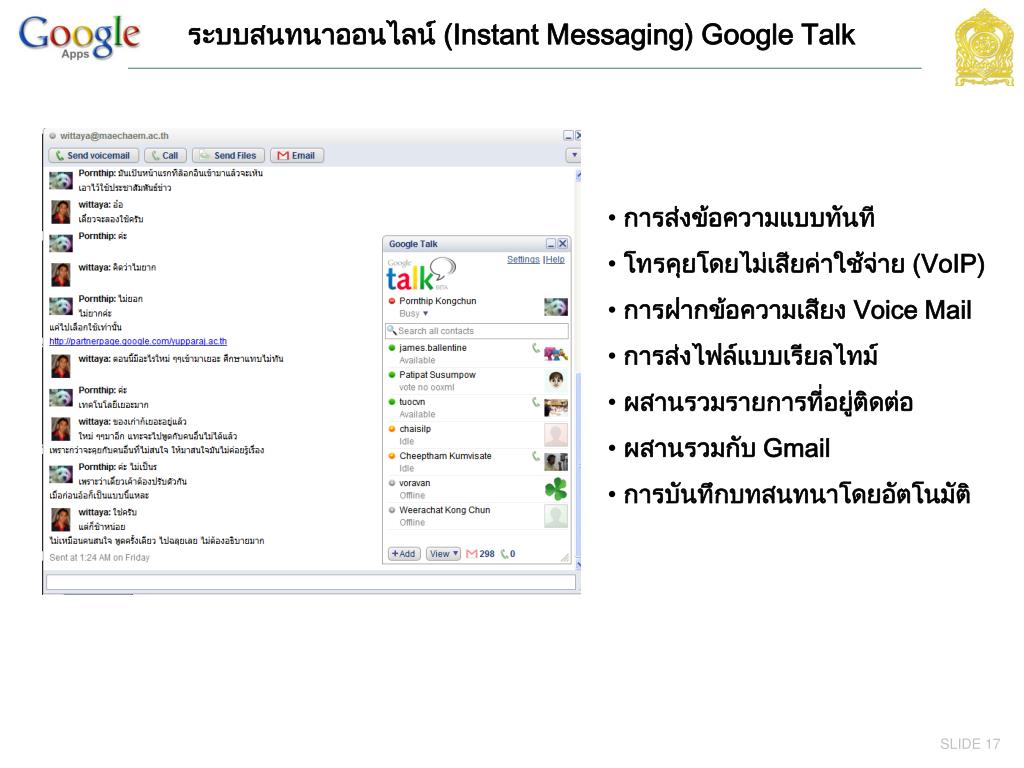This screenshot has width=1024, height=768.
Task: Call tuocvn via phone icon
Action: (536, 402)
